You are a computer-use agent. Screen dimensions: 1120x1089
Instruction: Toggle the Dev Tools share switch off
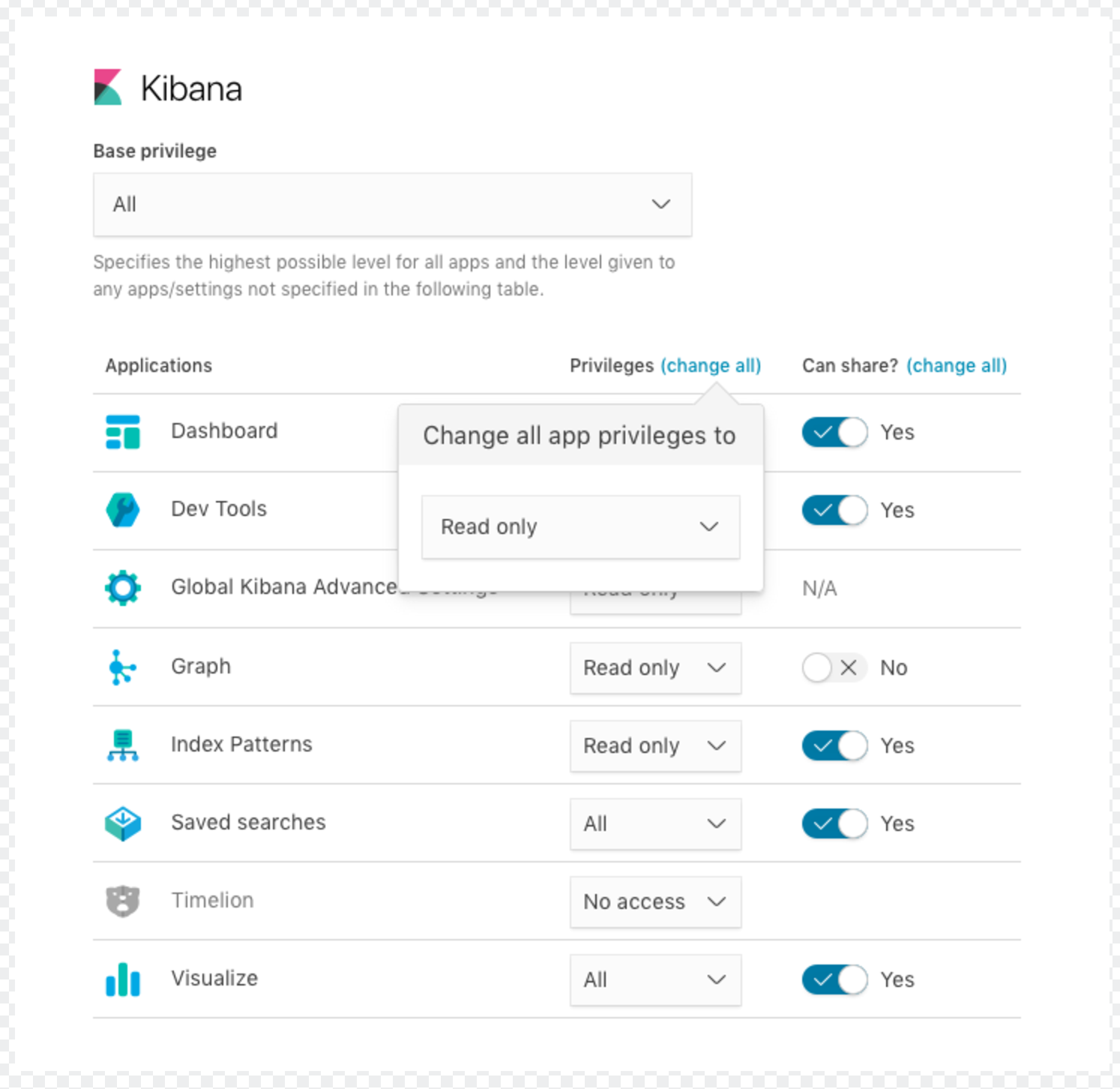[x=834, y=510]
